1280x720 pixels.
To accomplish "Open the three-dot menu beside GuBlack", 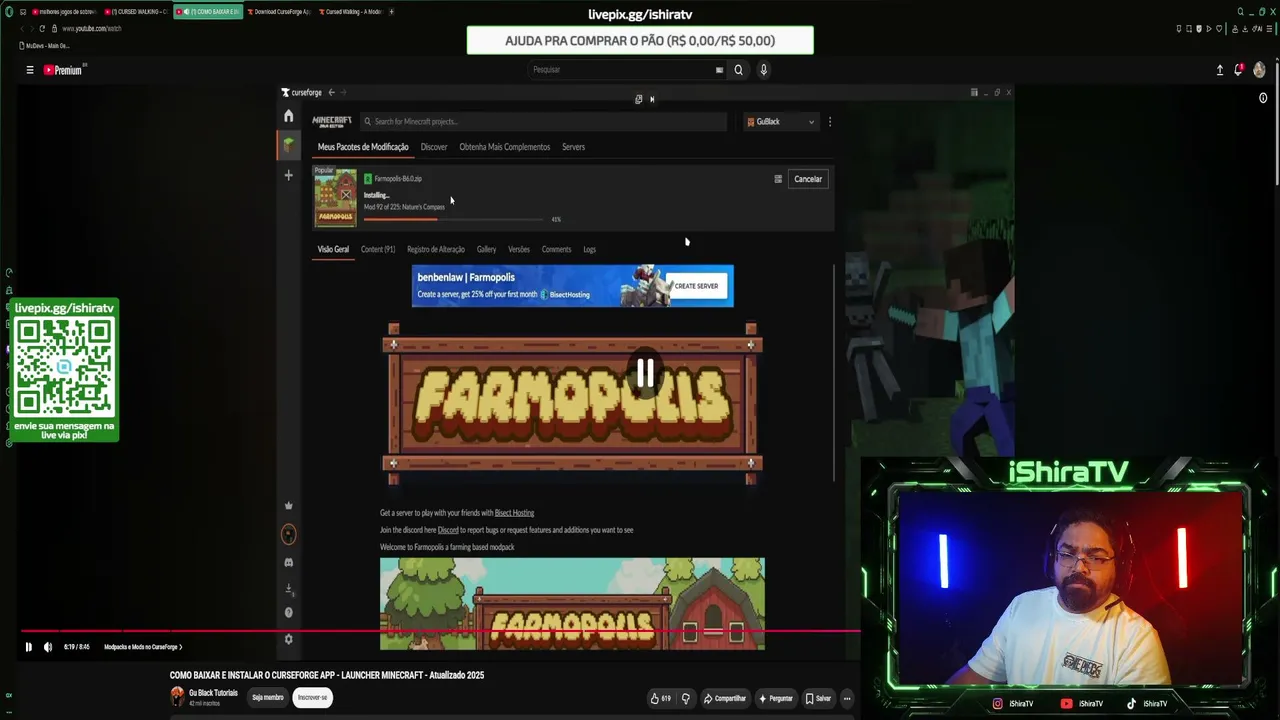I will (829, 122).
